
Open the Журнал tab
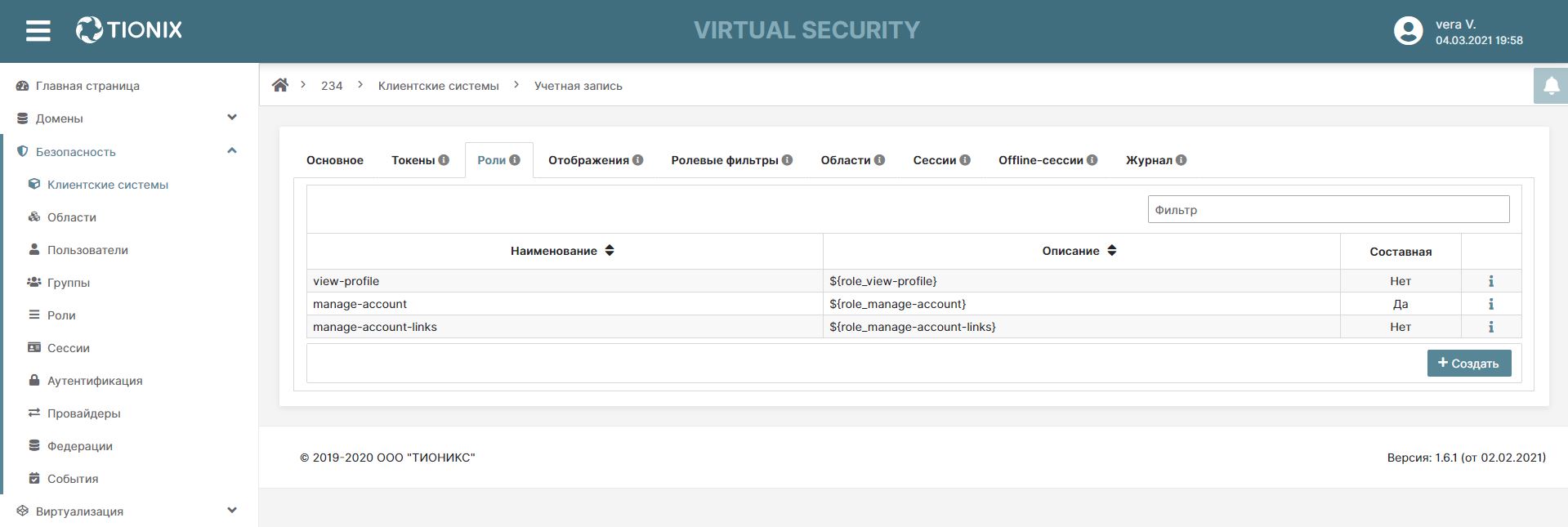[x=1149, y=160]
